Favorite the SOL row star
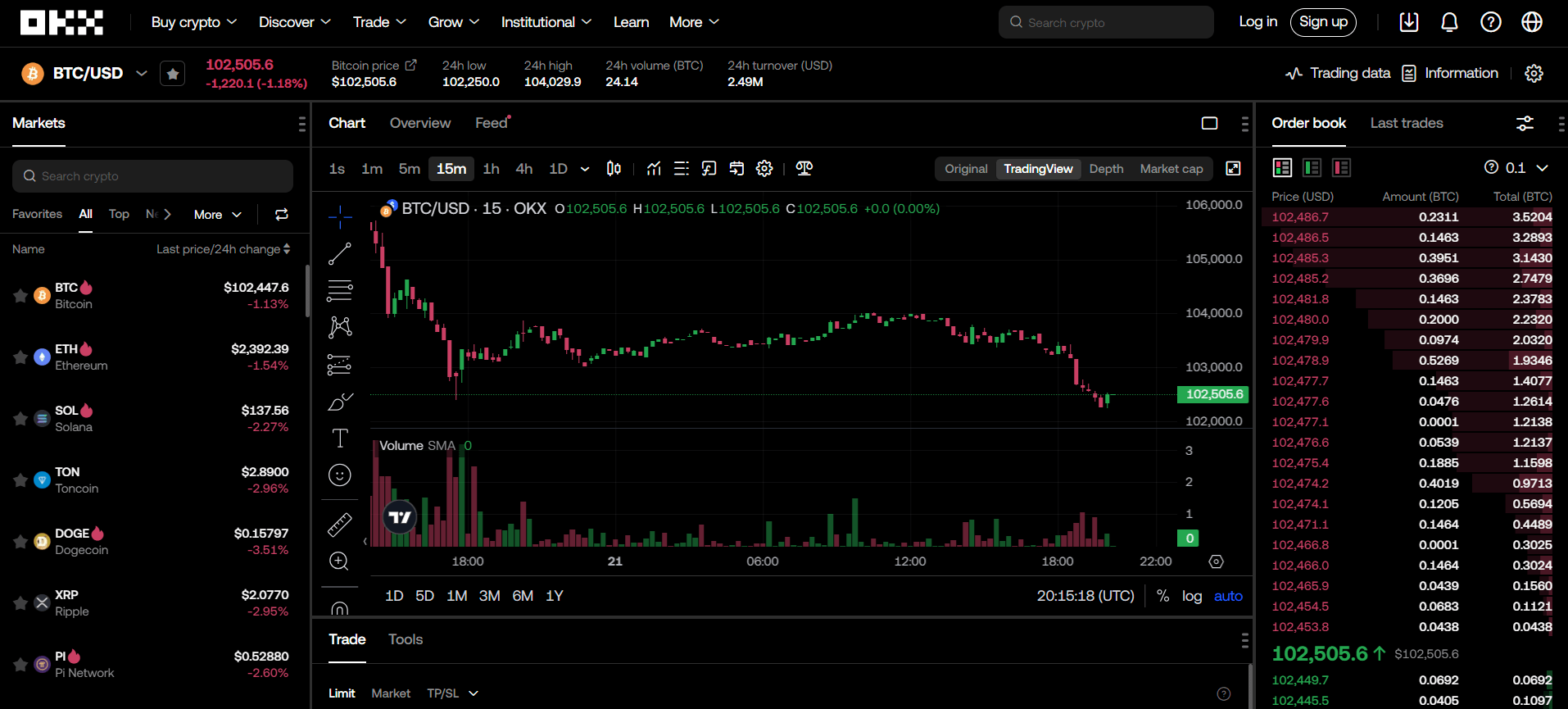This screenshot has height=709, width=1568. coord(20,419)
